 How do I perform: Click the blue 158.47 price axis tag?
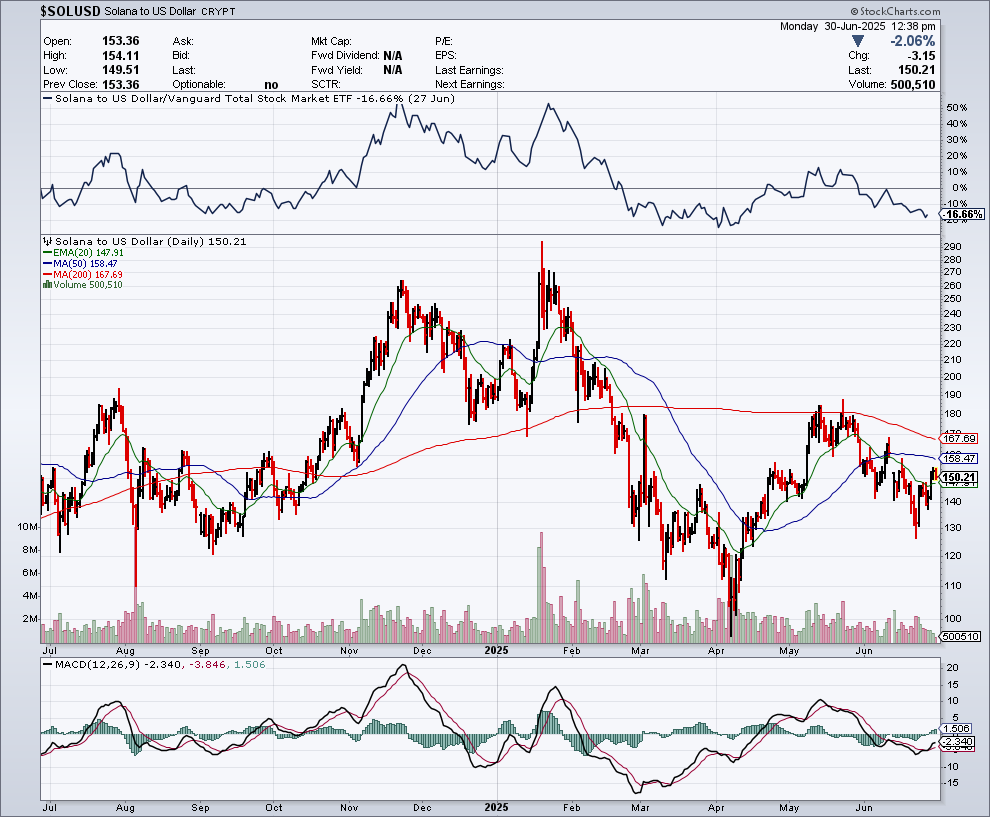pyautogui.click(x=960, y=458)
